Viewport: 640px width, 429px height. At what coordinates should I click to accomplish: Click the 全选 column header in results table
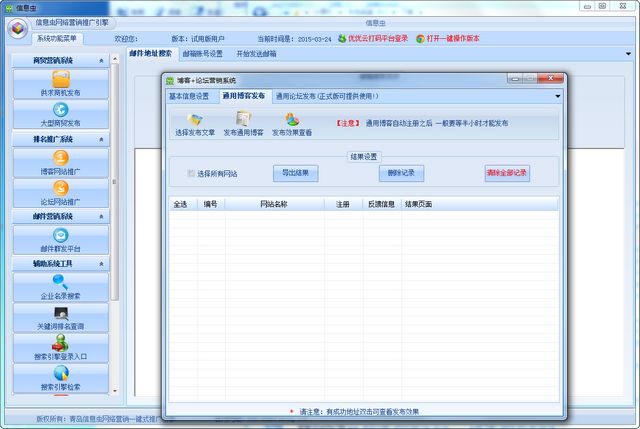click(180, 204)
